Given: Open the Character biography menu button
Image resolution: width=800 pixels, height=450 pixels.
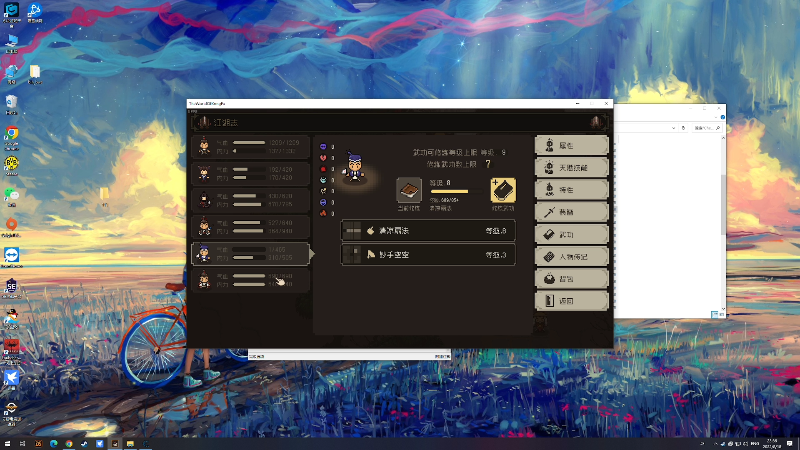Looking at the screenshot, I should click(571, 257).
